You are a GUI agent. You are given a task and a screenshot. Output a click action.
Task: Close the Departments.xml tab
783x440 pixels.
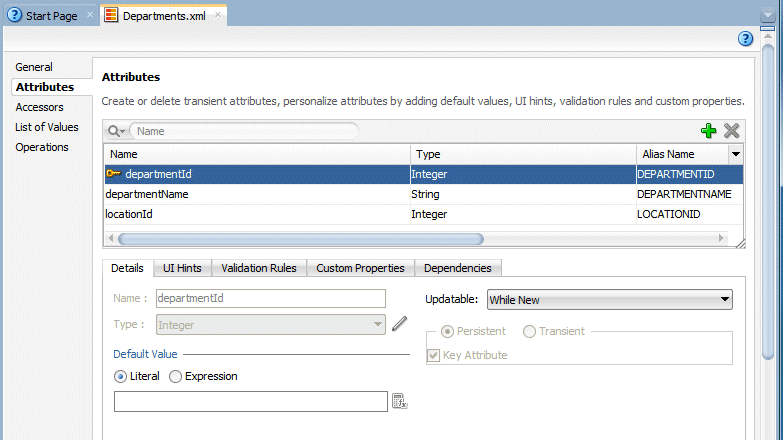218,15
